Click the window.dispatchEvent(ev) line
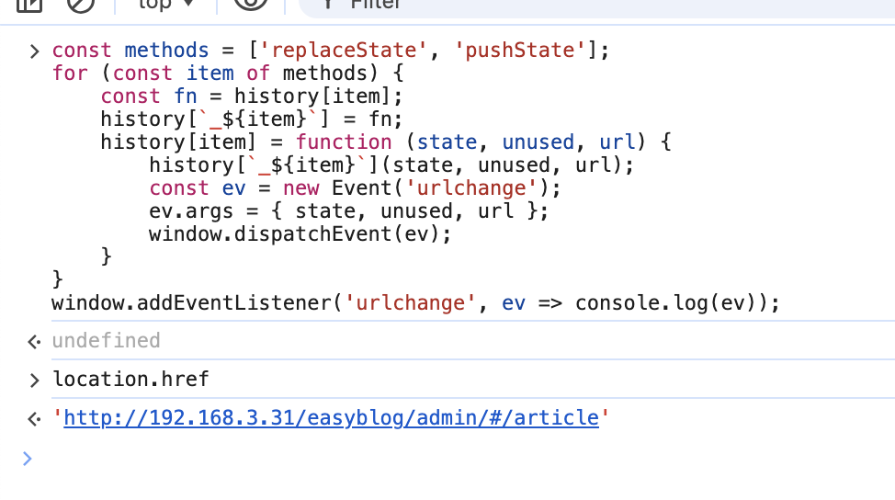Viewport: 895px width, 500px height. (x=300, y=234)
